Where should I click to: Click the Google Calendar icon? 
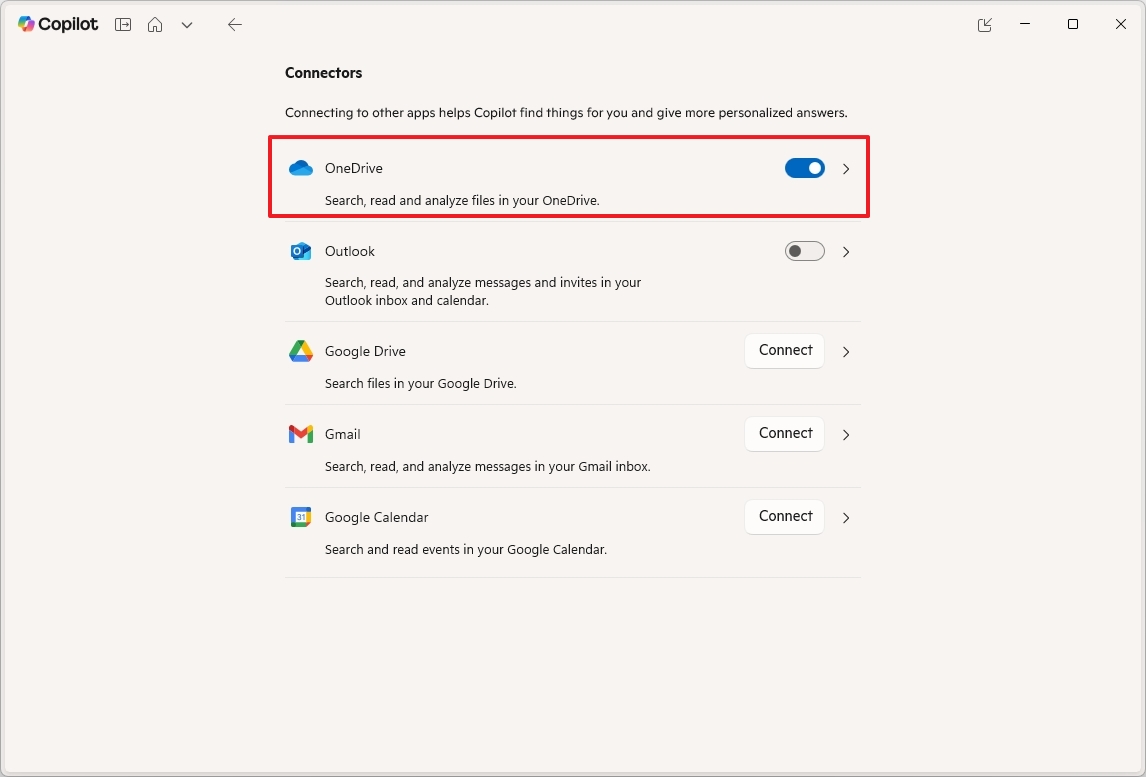(300, 517)
